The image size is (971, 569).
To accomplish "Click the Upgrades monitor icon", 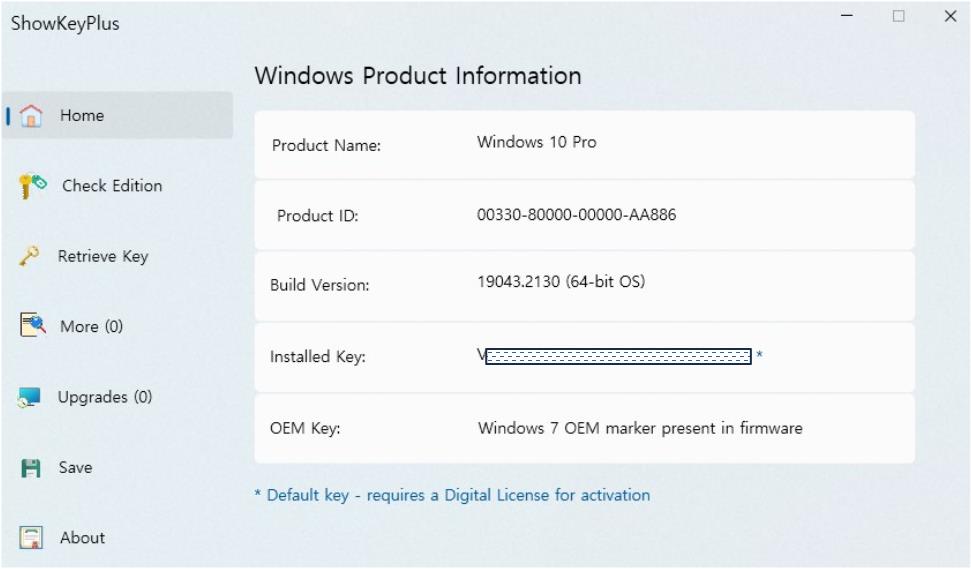I will [29, 397].
